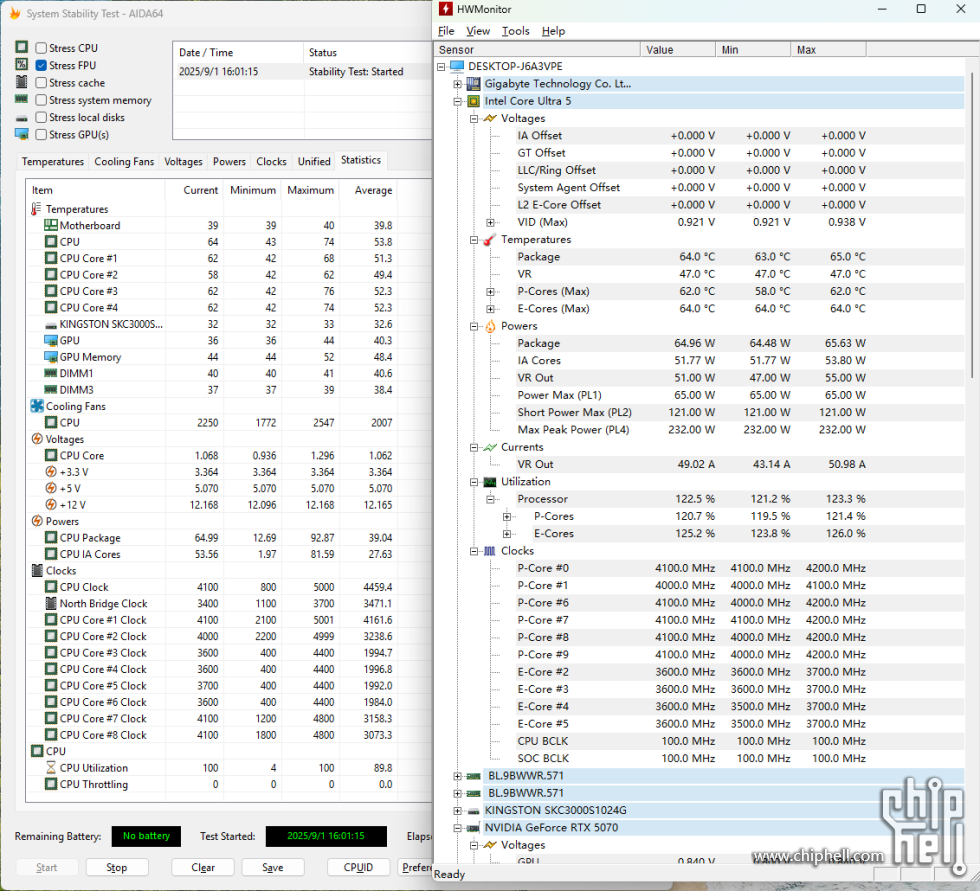
Task: Expand the VID (Max) voltage entry
Action: (491, 222)
